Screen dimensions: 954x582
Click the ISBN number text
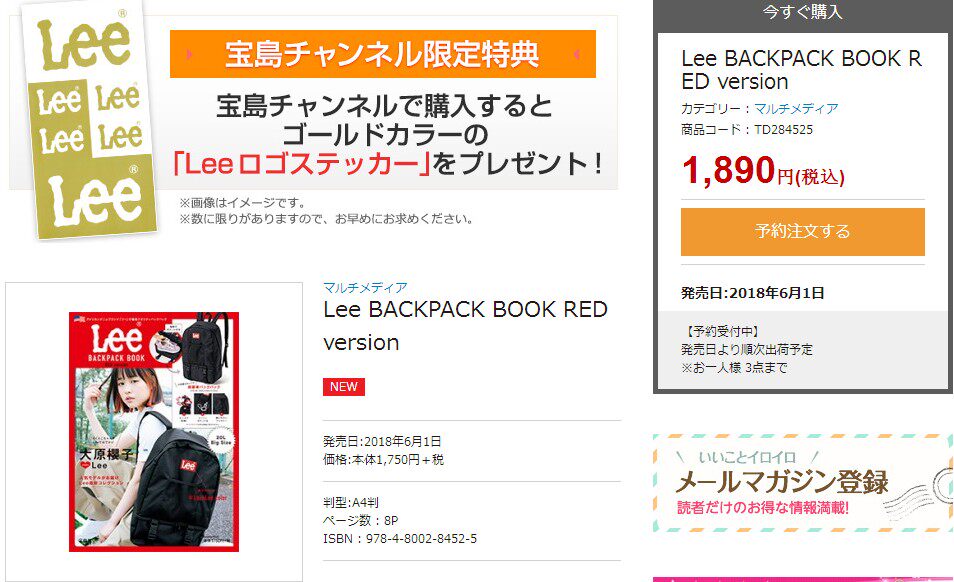tap(400, 539)
